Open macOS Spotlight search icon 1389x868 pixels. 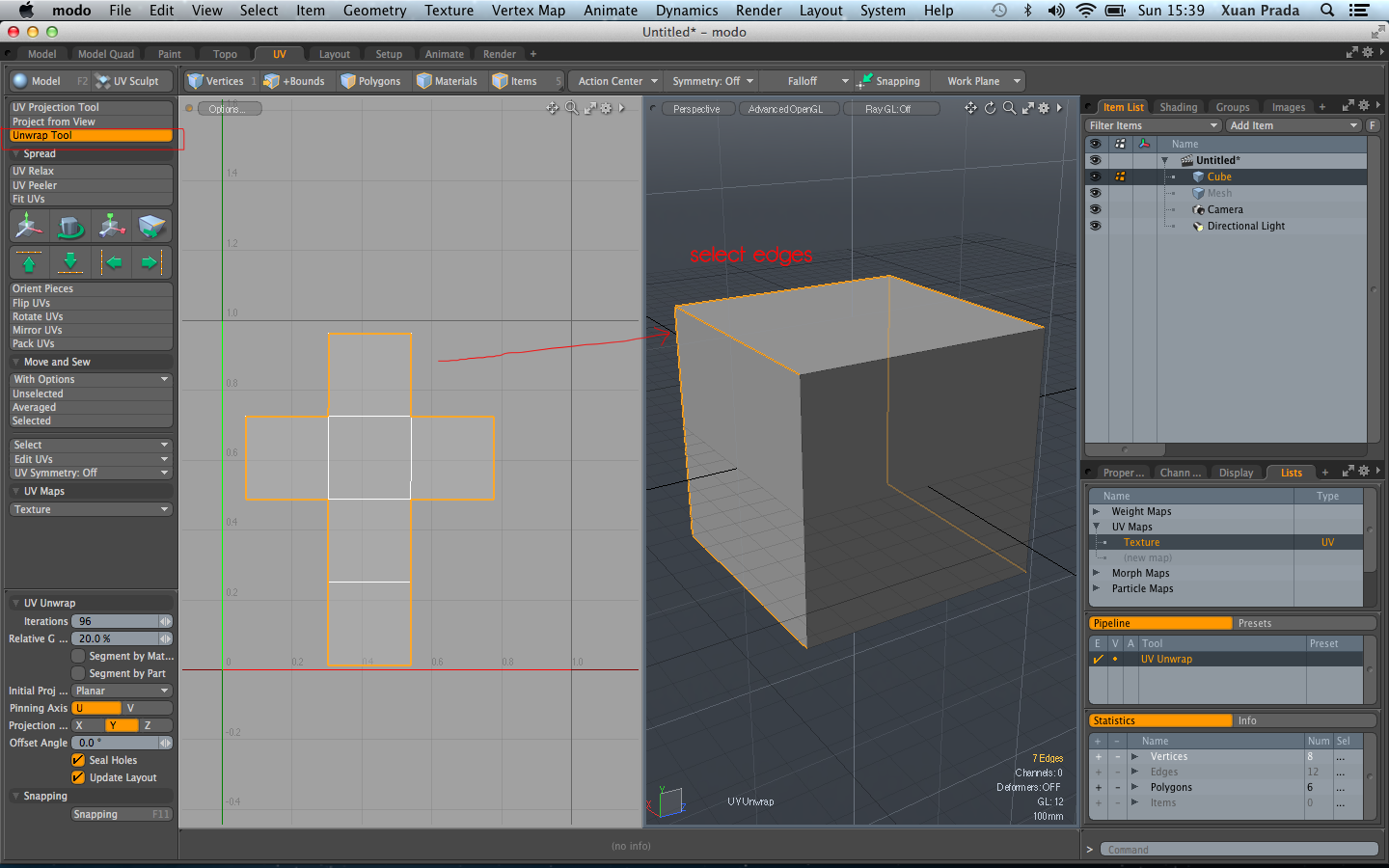pyautogui.click(x=1327, y=11)
